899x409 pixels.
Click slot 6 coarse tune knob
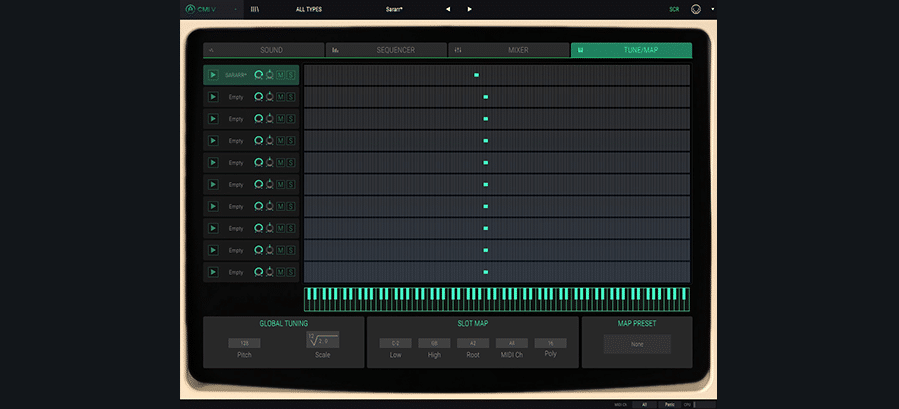pyautogui.click(x=259, y=185)
